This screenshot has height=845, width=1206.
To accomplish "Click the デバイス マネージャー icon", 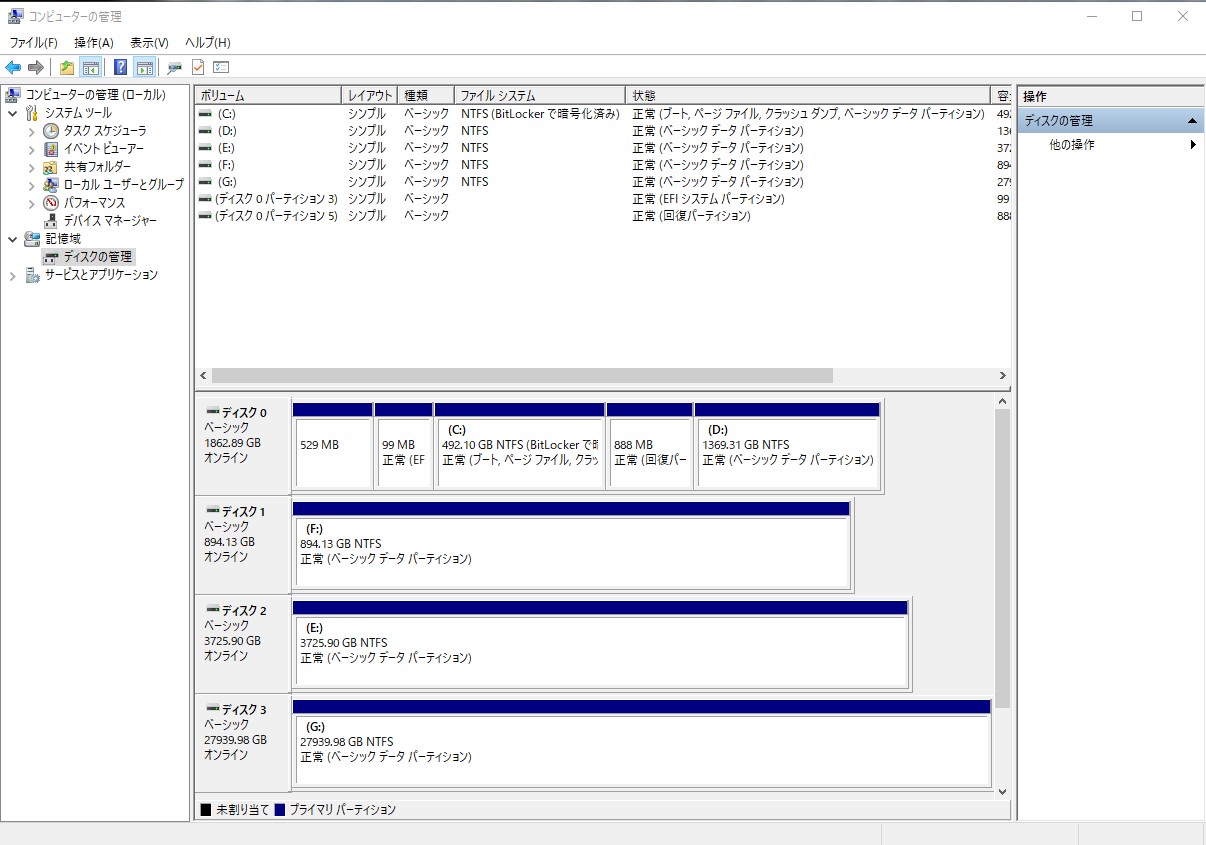I will click(51, 221).
